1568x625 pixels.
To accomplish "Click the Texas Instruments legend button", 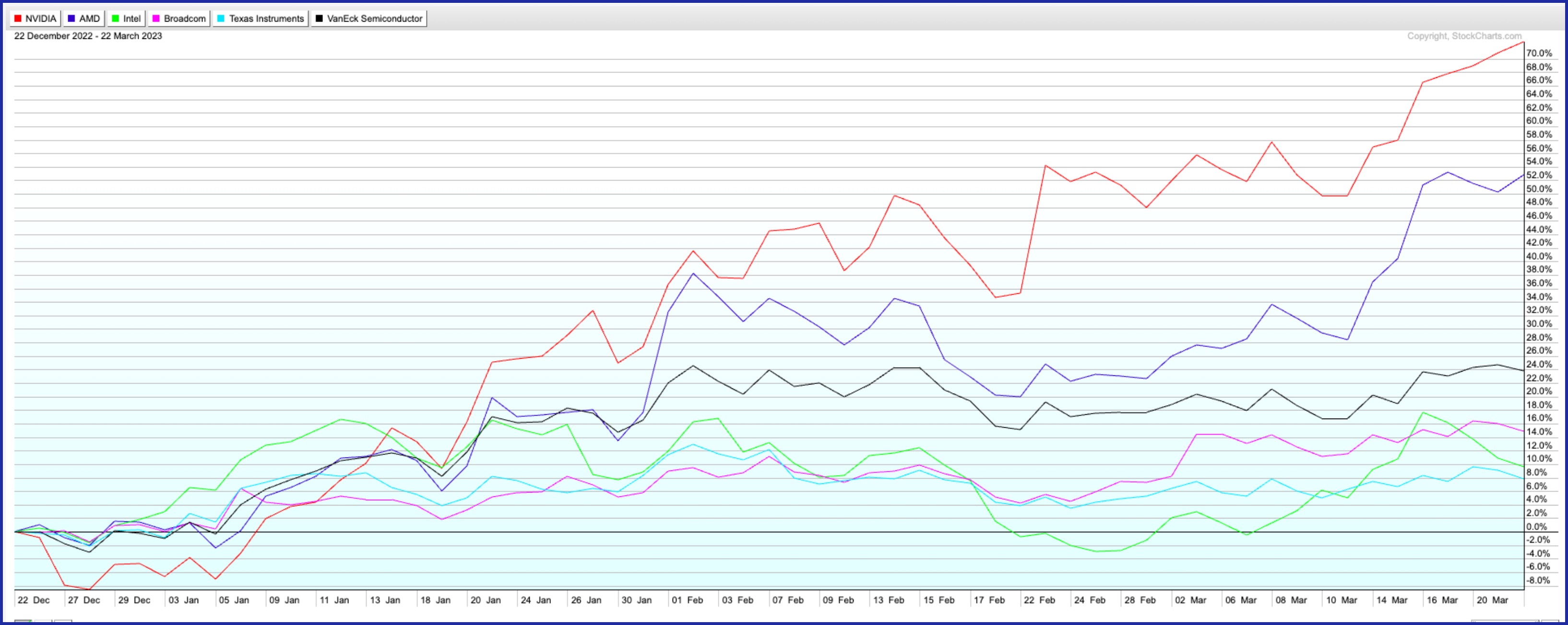I will [261, 19].
